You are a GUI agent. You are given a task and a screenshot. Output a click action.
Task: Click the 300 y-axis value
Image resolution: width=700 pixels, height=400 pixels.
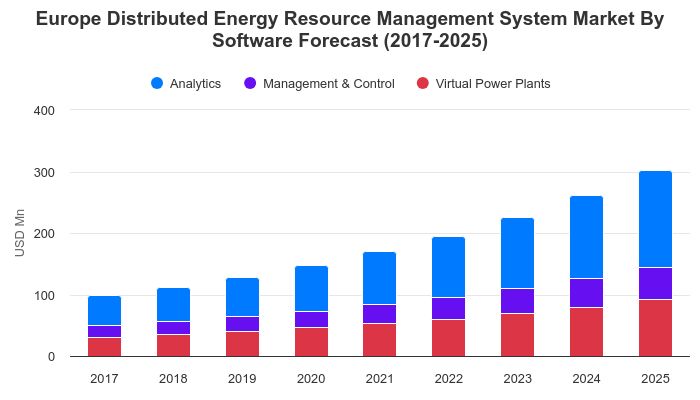click(44, 172)
